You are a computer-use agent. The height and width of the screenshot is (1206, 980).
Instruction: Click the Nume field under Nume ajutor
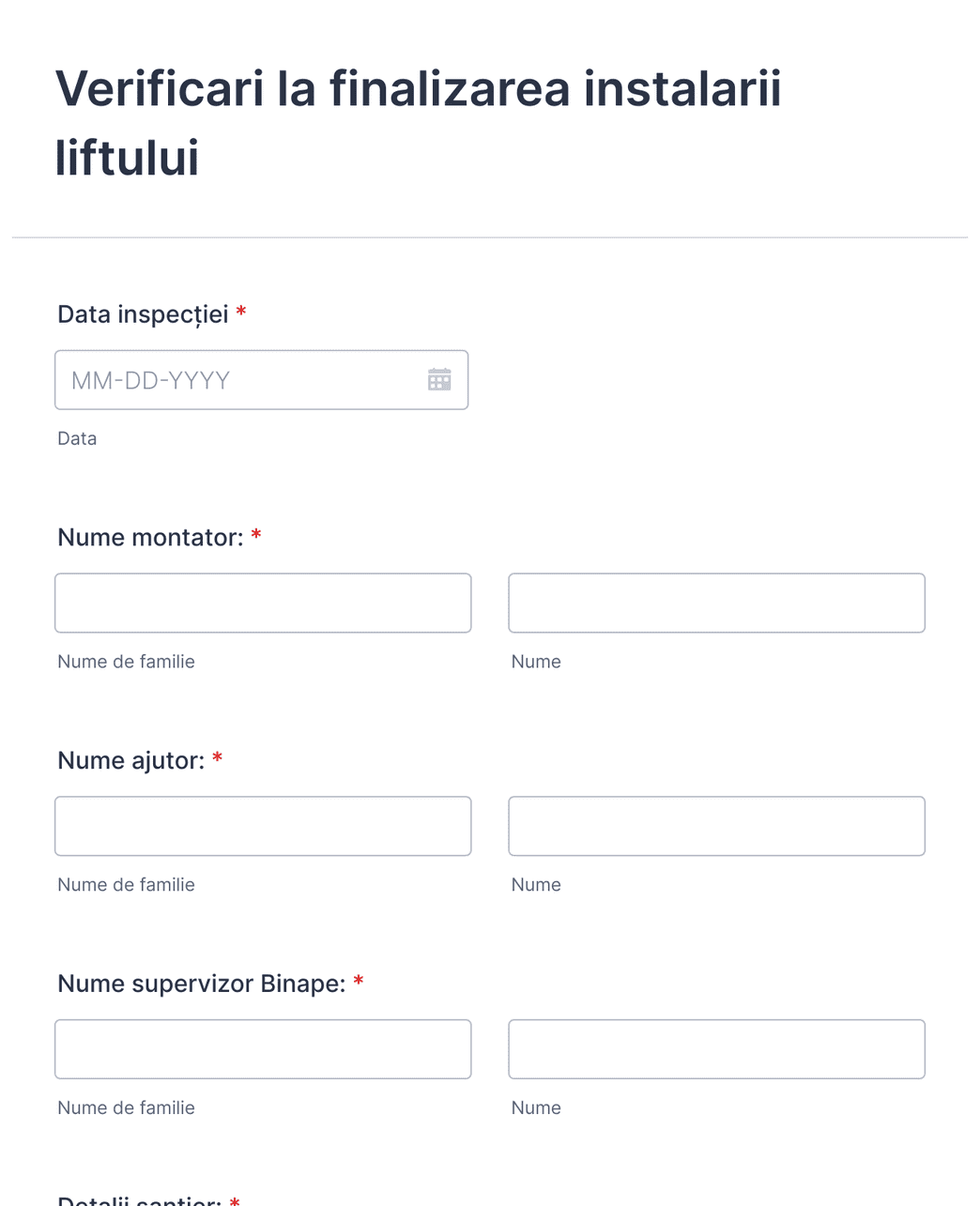(x=716, y=826)
